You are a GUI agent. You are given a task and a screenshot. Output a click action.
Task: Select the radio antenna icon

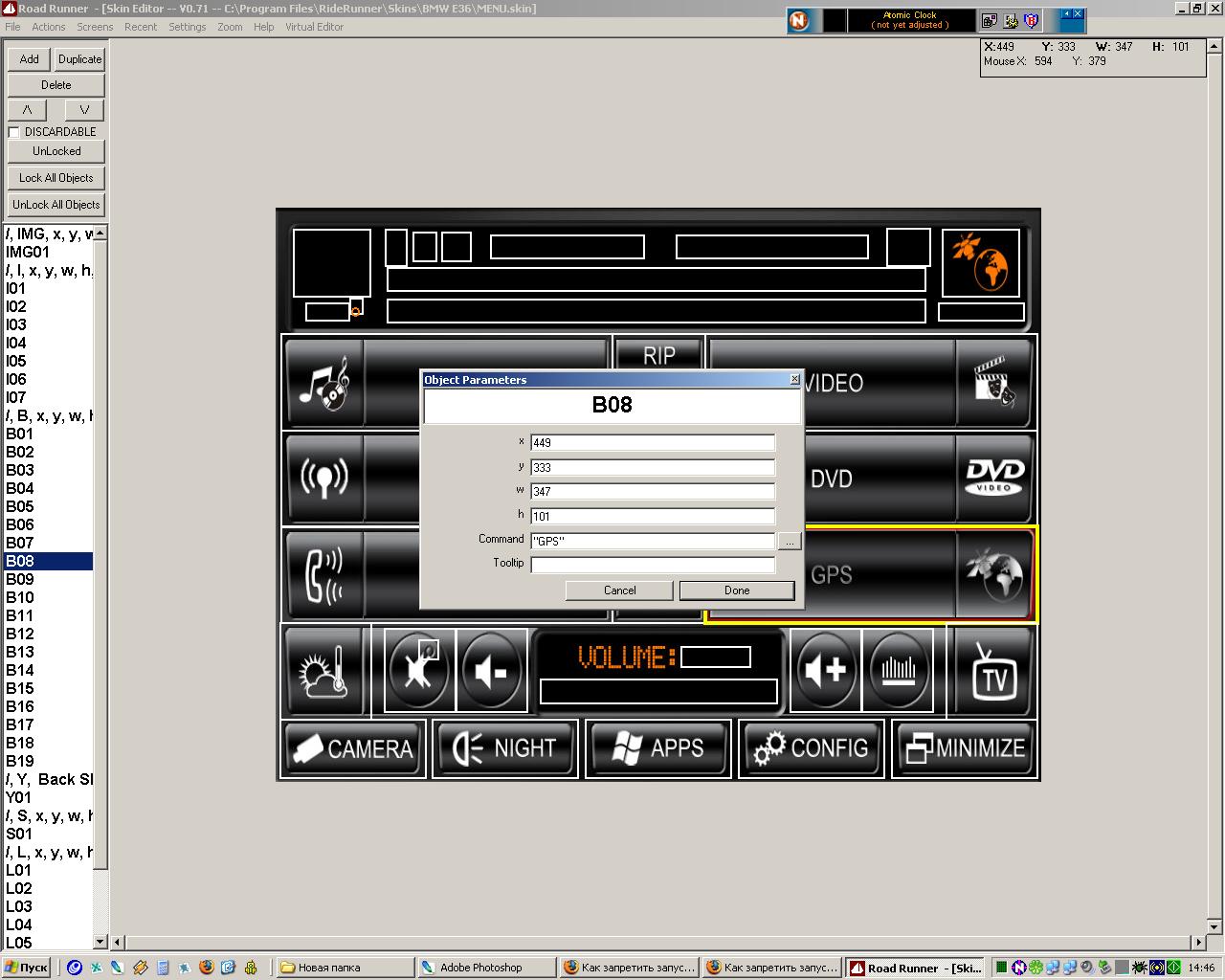coord(324,478)
